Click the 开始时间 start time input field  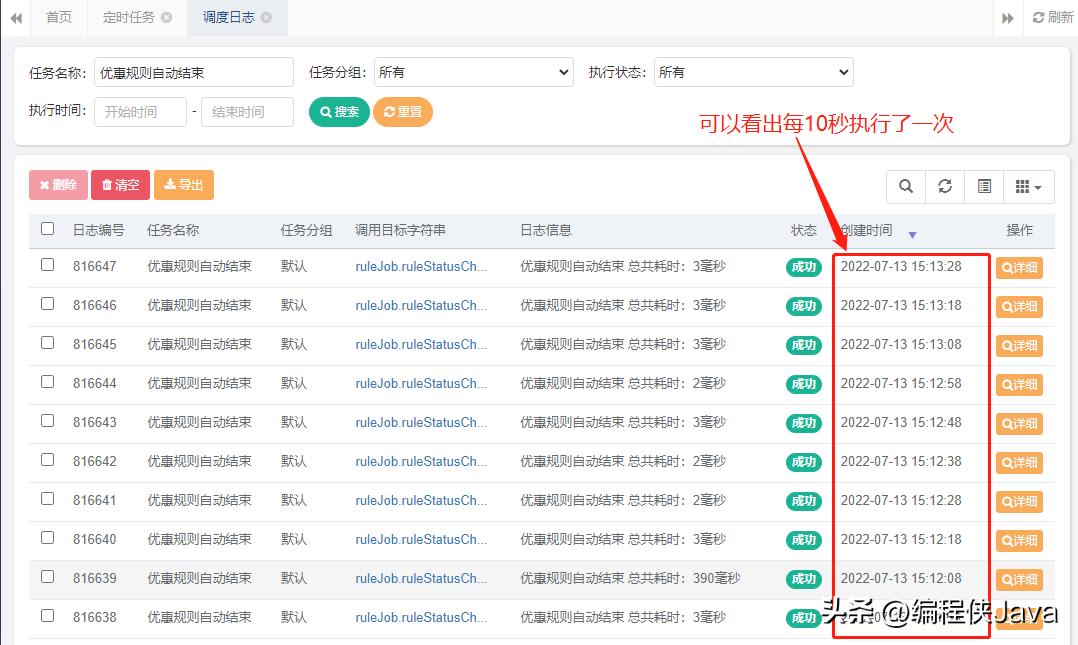[139, 111]
